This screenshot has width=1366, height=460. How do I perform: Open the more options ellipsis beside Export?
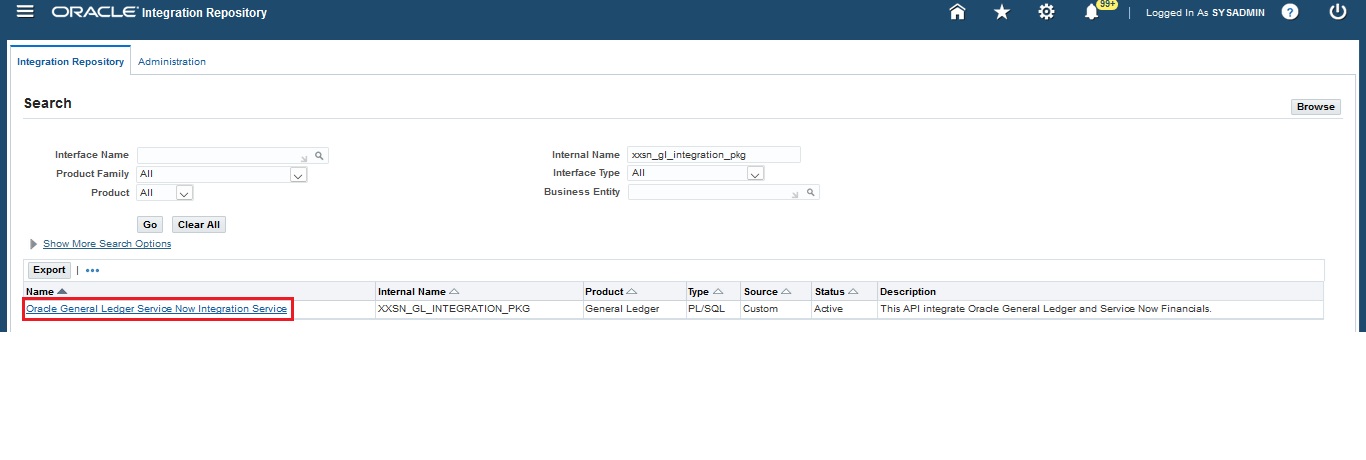[x=92, y=270]
